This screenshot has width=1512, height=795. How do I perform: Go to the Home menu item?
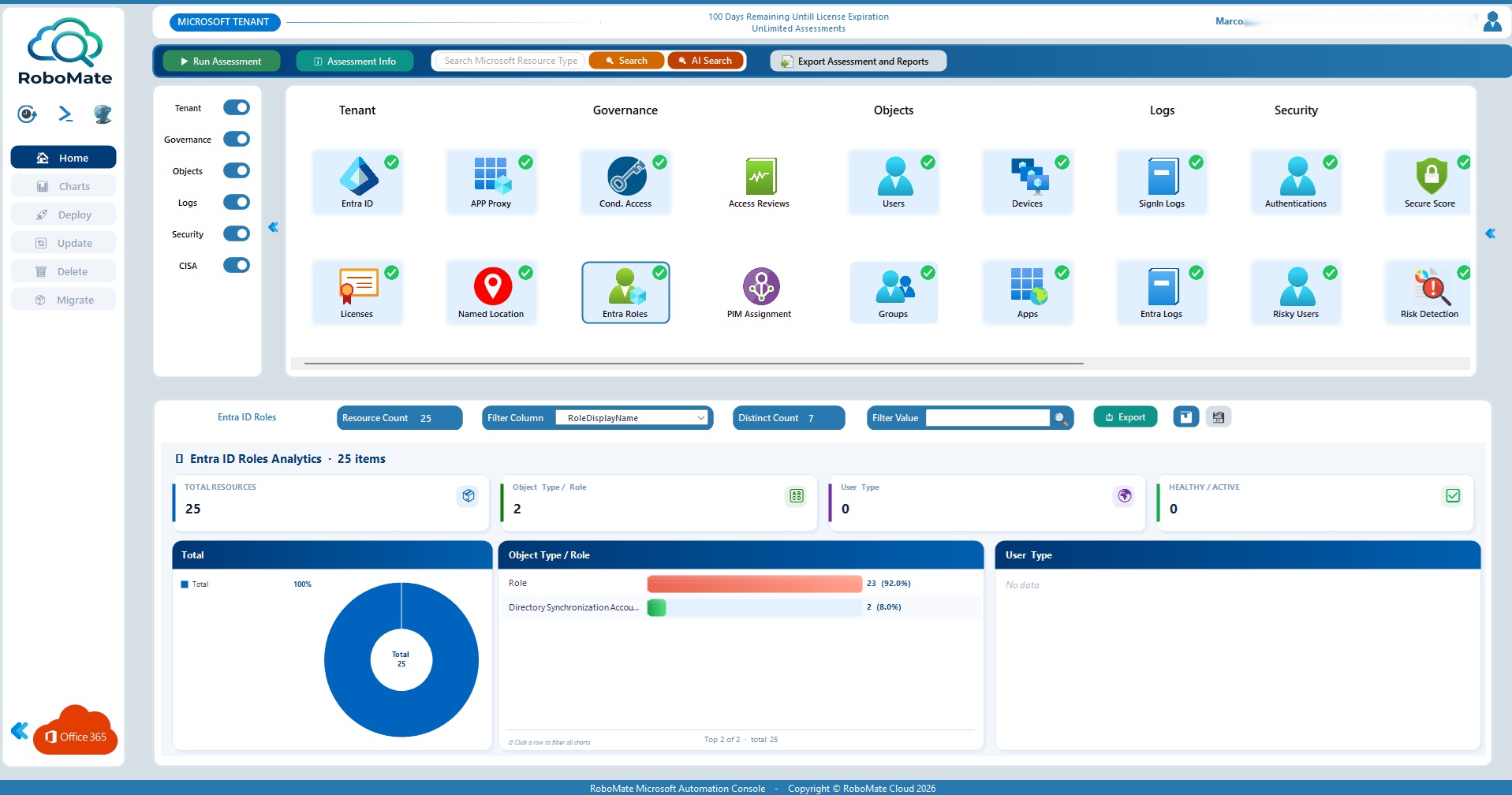[x=63, y=158]
